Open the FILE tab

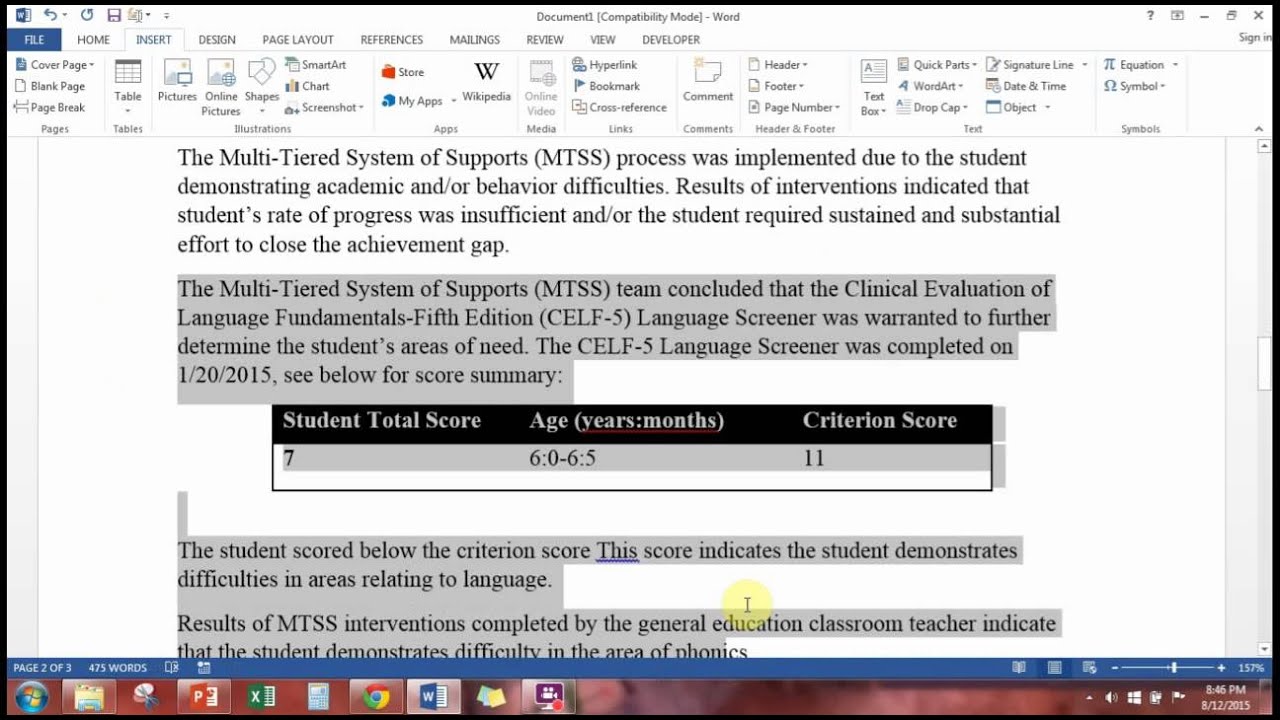click(x=34, y=40)
